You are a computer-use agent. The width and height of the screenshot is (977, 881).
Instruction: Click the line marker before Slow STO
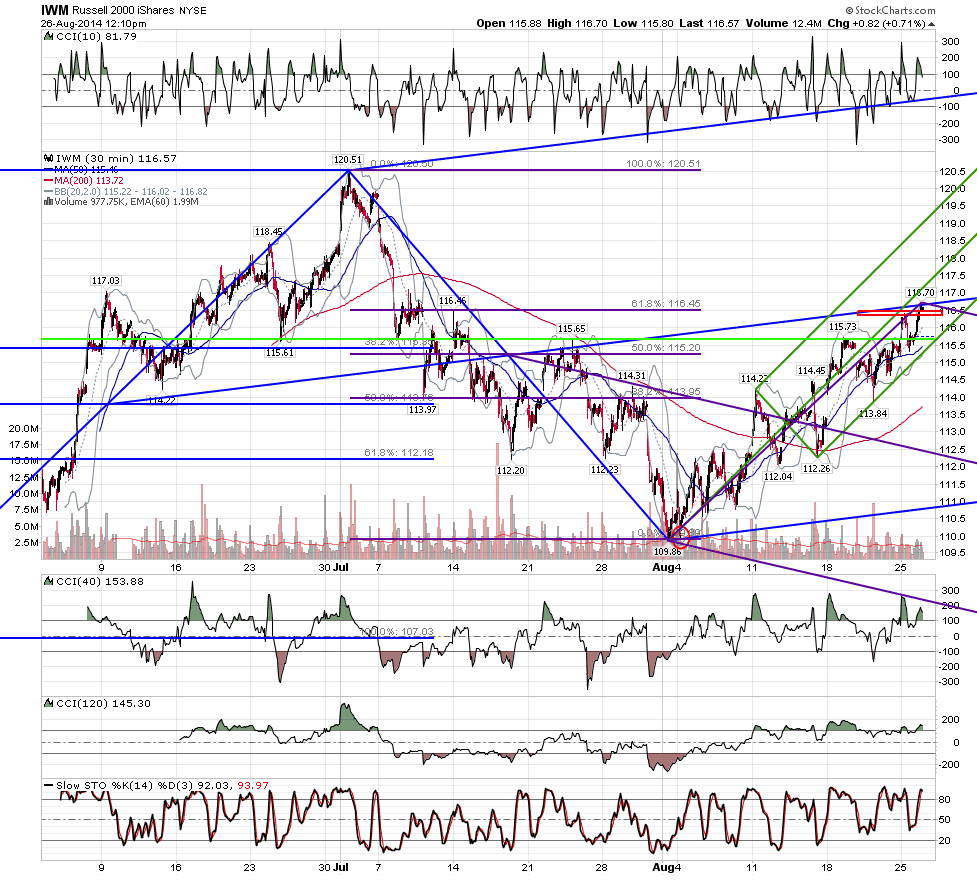(x=49, y=785)
